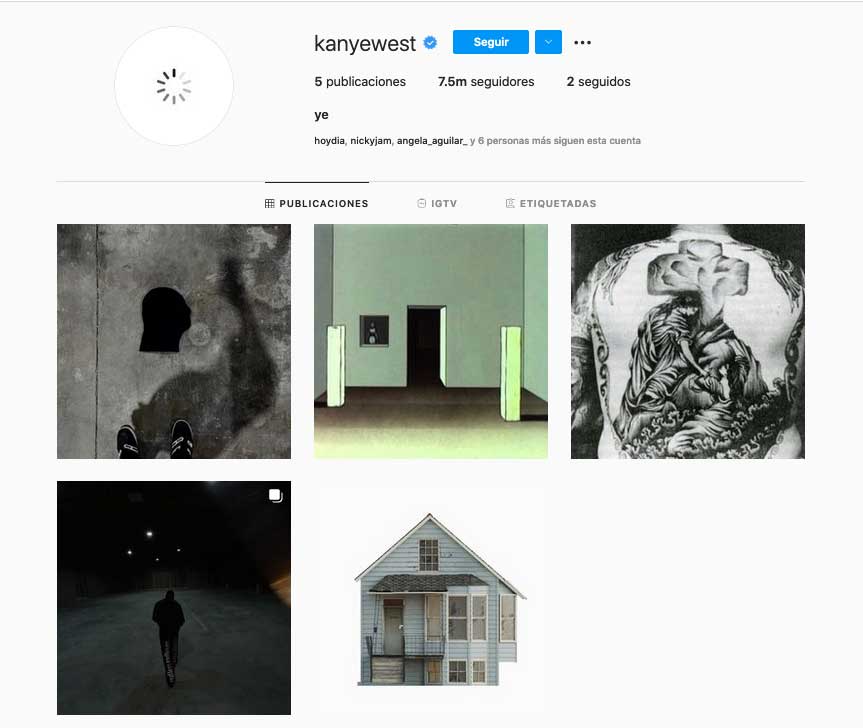Switch to the IGTV tab

click(437, 204)
